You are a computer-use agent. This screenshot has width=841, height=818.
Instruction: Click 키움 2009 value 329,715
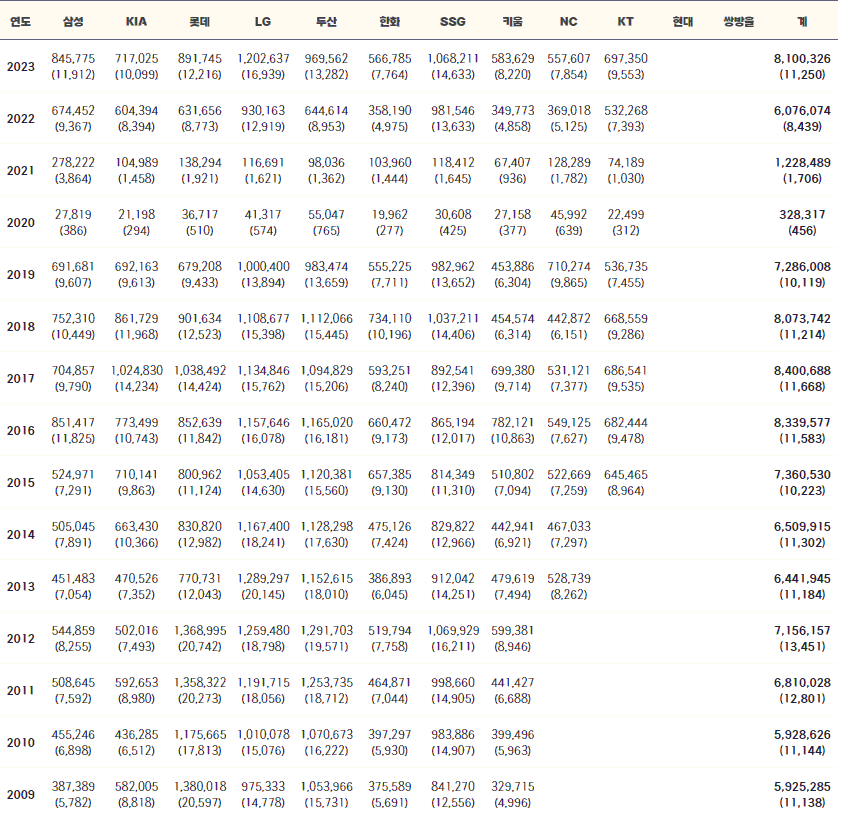click(513, 787)
